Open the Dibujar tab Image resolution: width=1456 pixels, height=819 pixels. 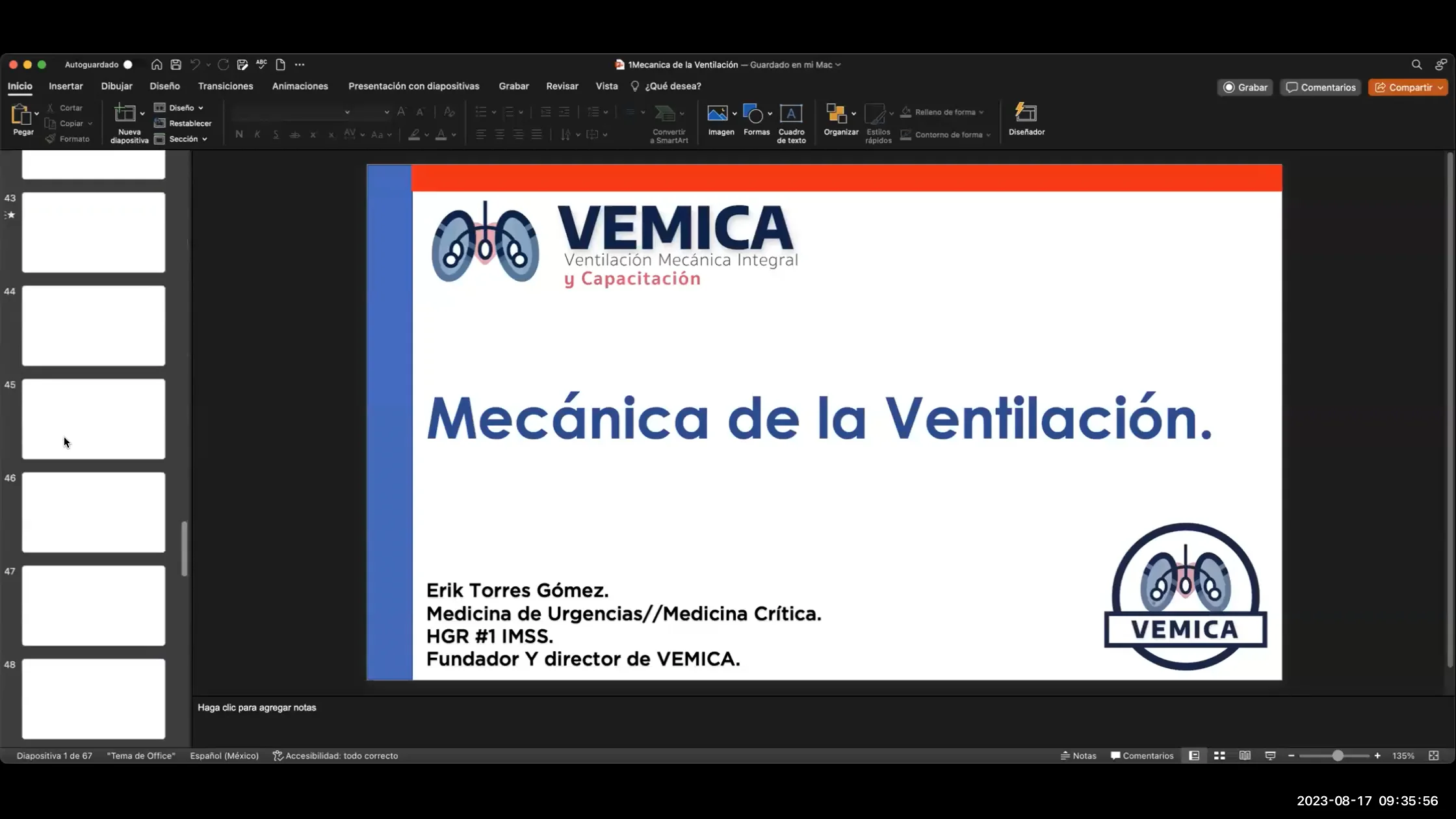[116, 86]
